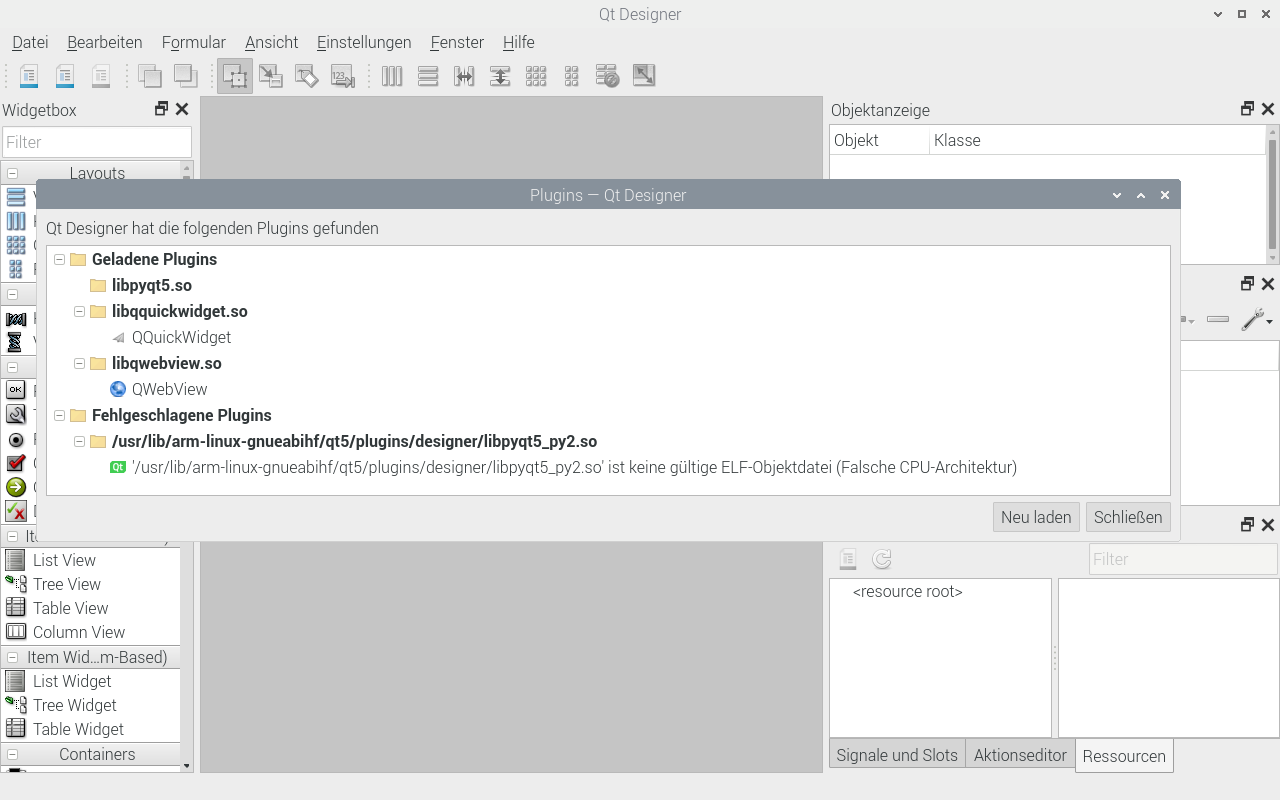Image resolution: width=1280 pixels, height=800 pixels.
Task: Open the wrench configure dropdown in Property Editor
Action: click(1256, 320)
